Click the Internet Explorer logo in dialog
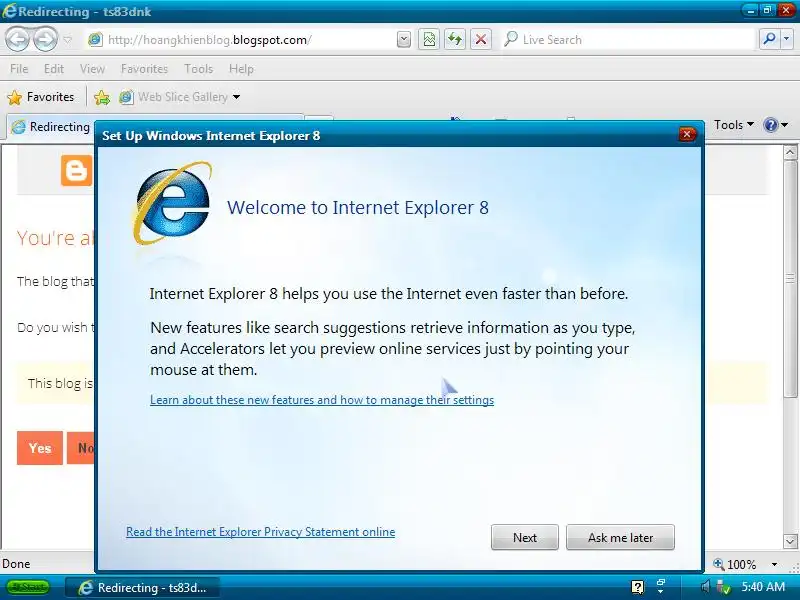Image resolution: width=800 pixels, height=600 pixels. [172, 203]
